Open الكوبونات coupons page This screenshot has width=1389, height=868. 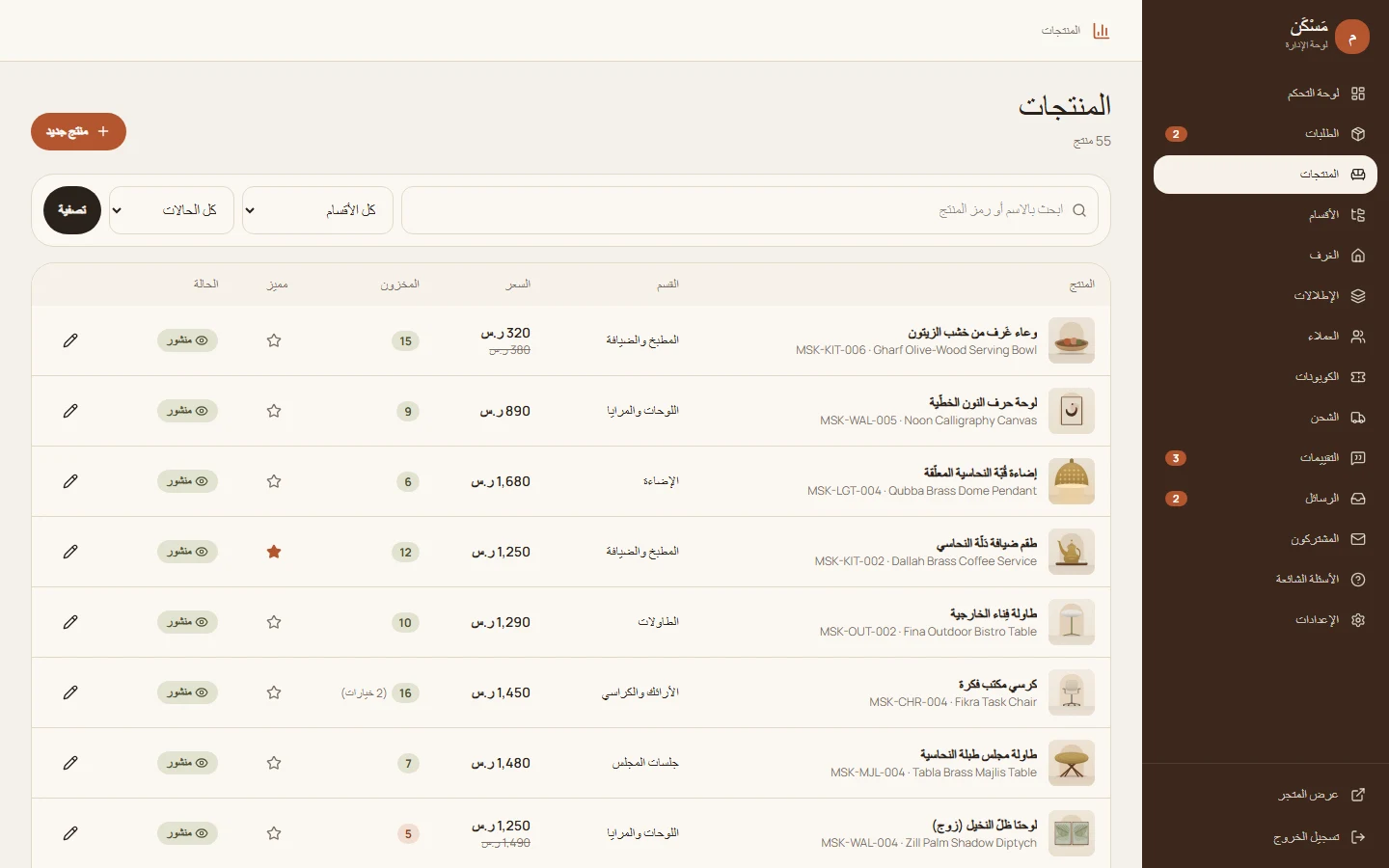(x=1266, y=377)
